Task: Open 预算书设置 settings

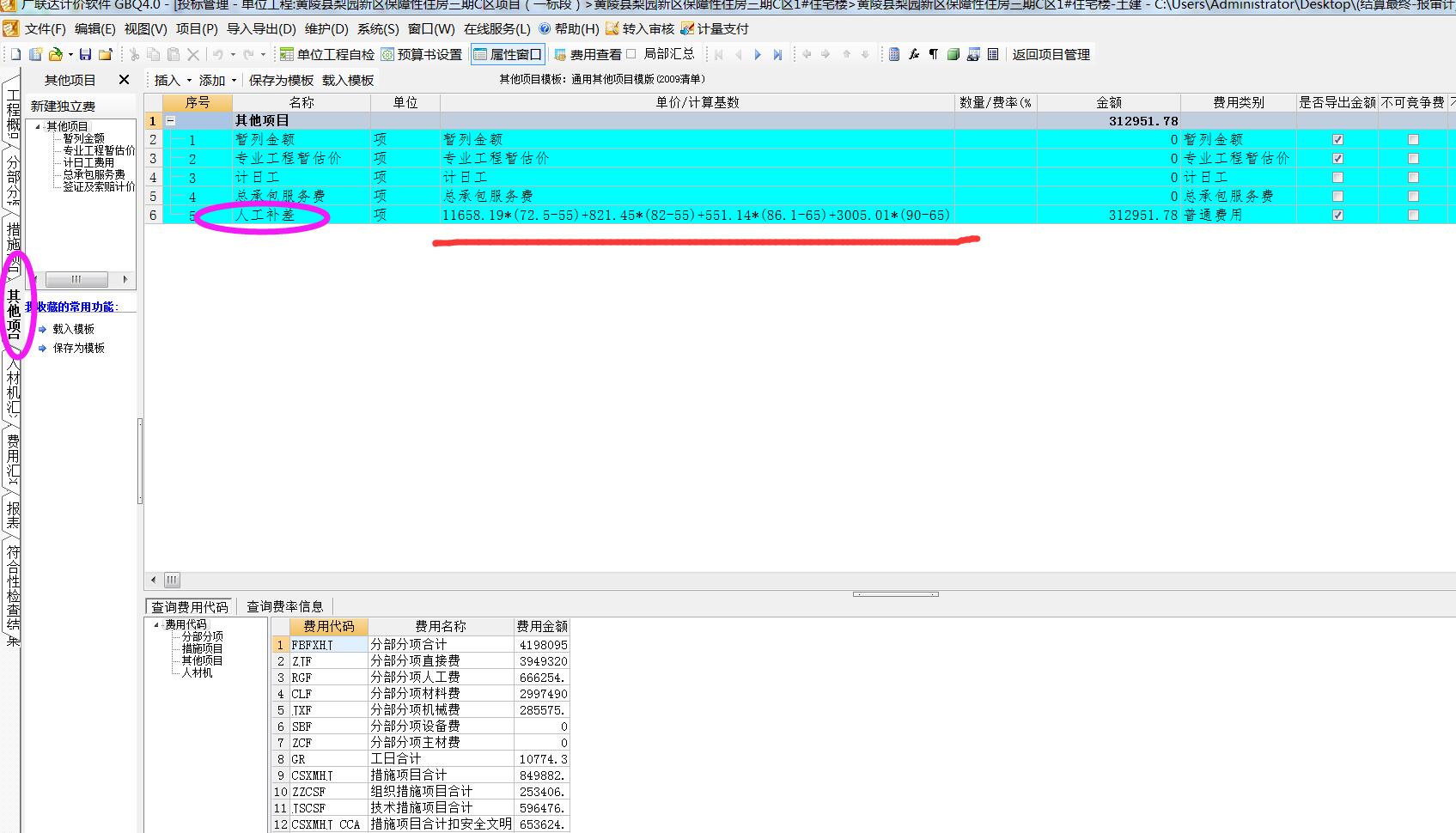Action: (x=422, y=54)
